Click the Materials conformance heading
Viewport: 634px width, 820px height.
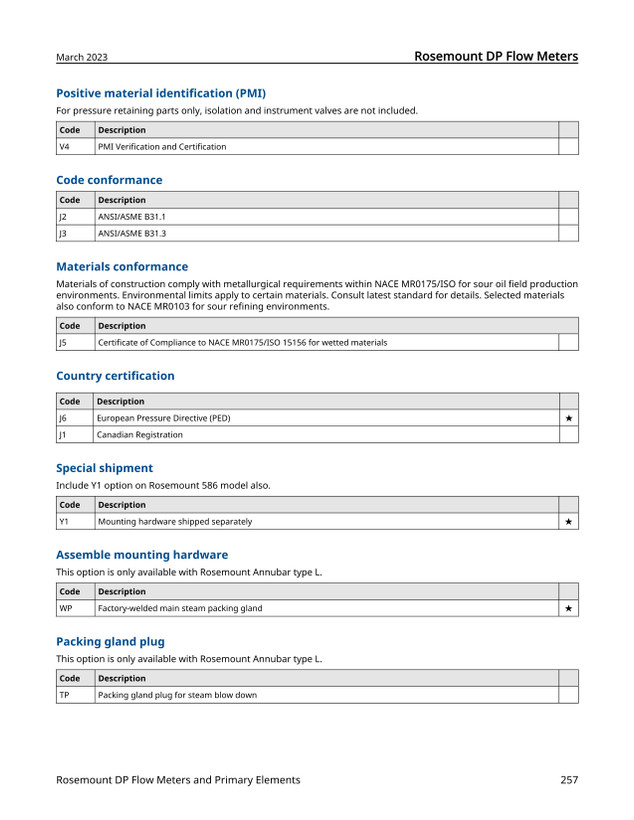tap(122, 267)
